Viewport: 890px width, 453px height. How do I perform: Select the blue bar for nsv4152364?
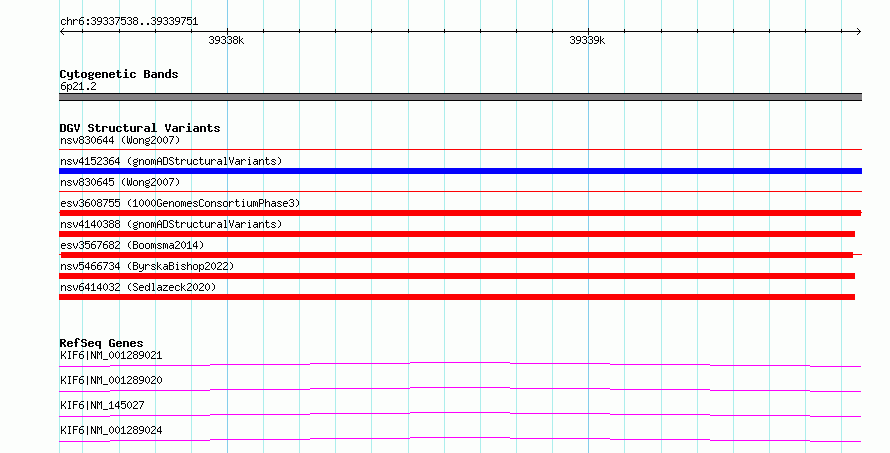click(x=460, y=171)
